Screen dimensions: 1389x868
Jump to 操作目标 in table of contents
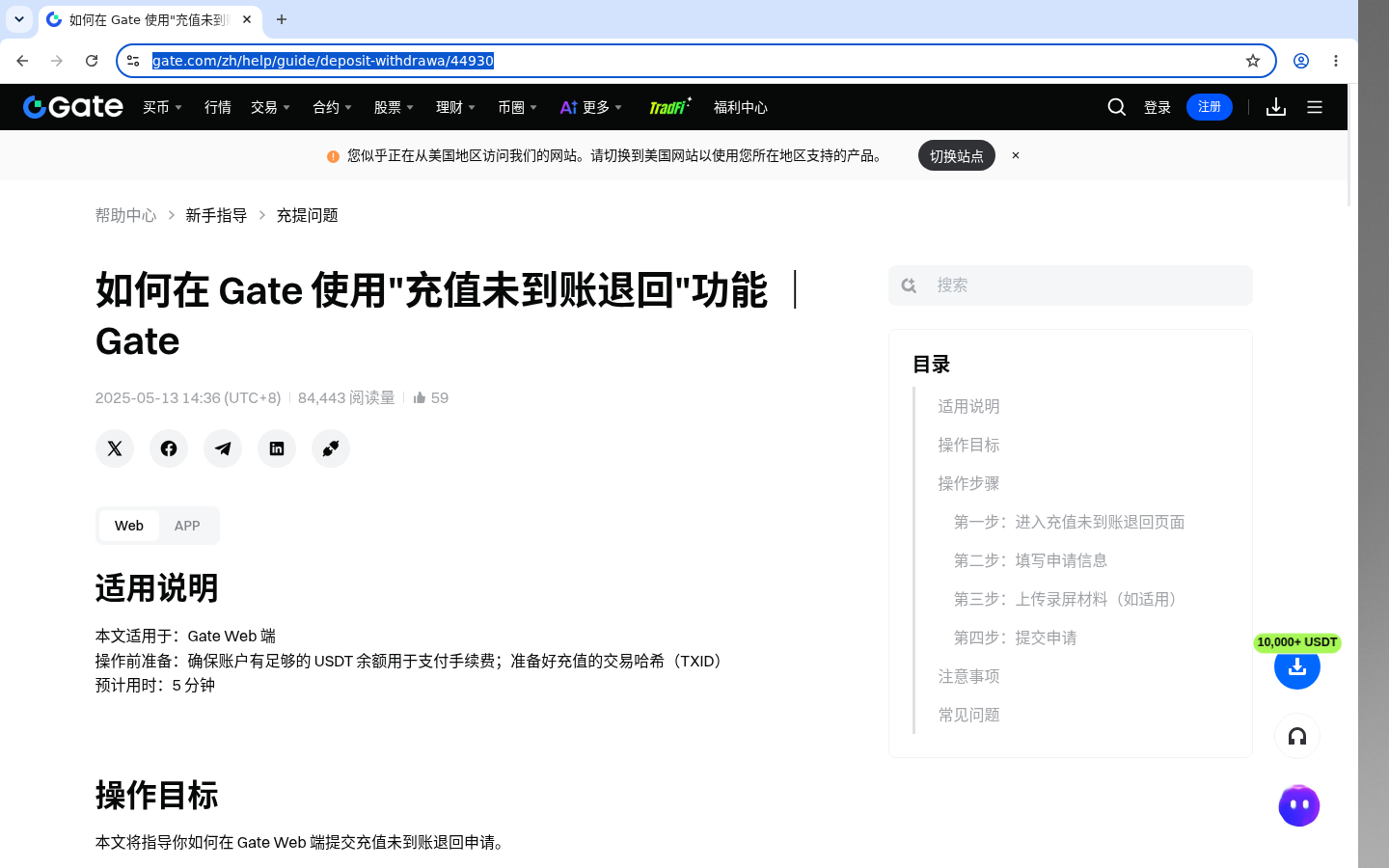tap(968, 445)
